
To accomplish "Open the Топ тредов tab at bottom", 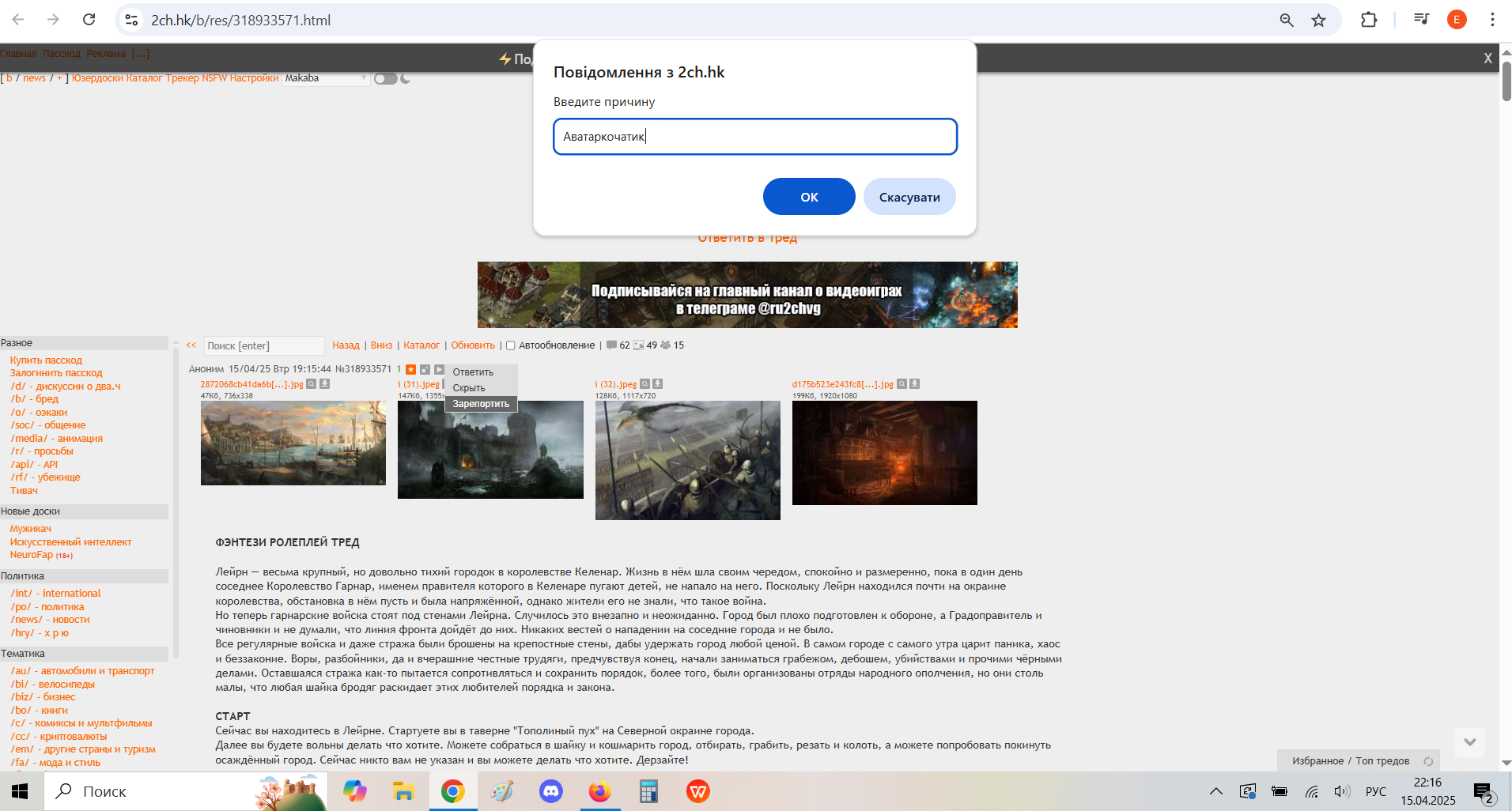I will tap(1382, 761).
